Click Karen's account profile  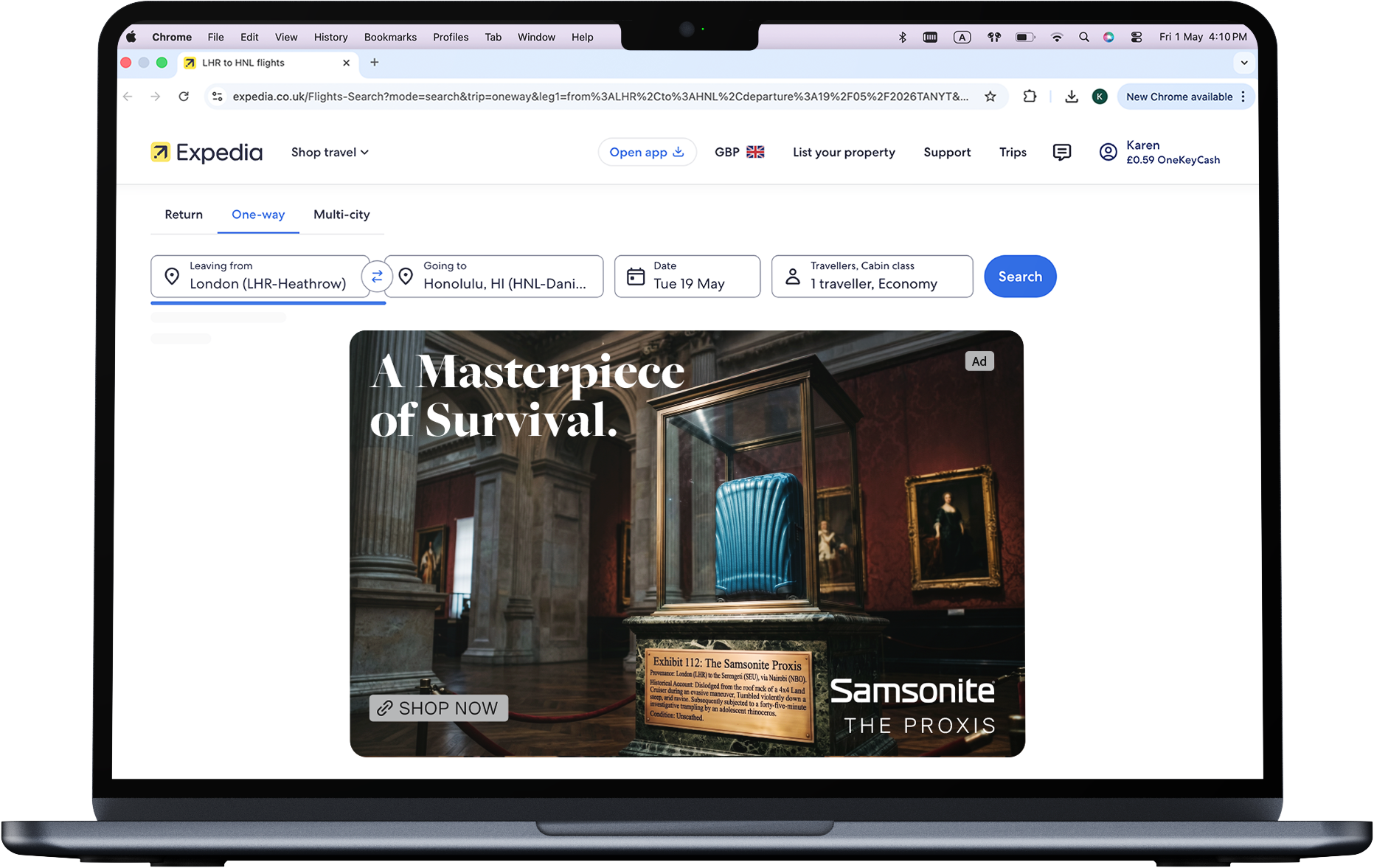coord(1159,152)
